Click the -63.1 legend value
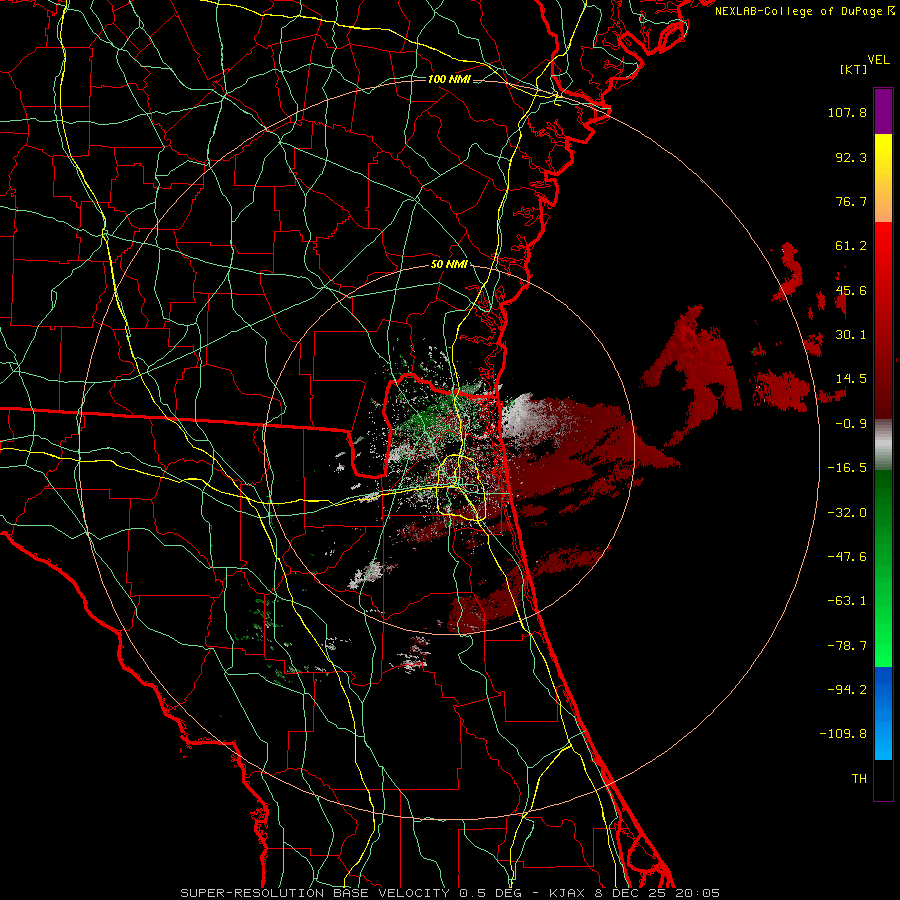The image size is (900, 900). (x=847, y=601)
